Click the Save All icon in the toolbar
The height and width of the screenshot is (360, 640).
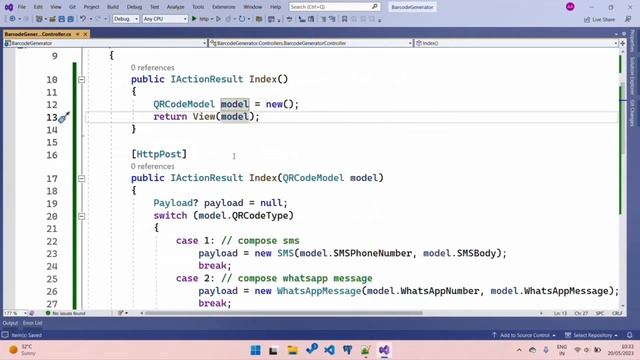pyautogui.click(x=71, y=19)
